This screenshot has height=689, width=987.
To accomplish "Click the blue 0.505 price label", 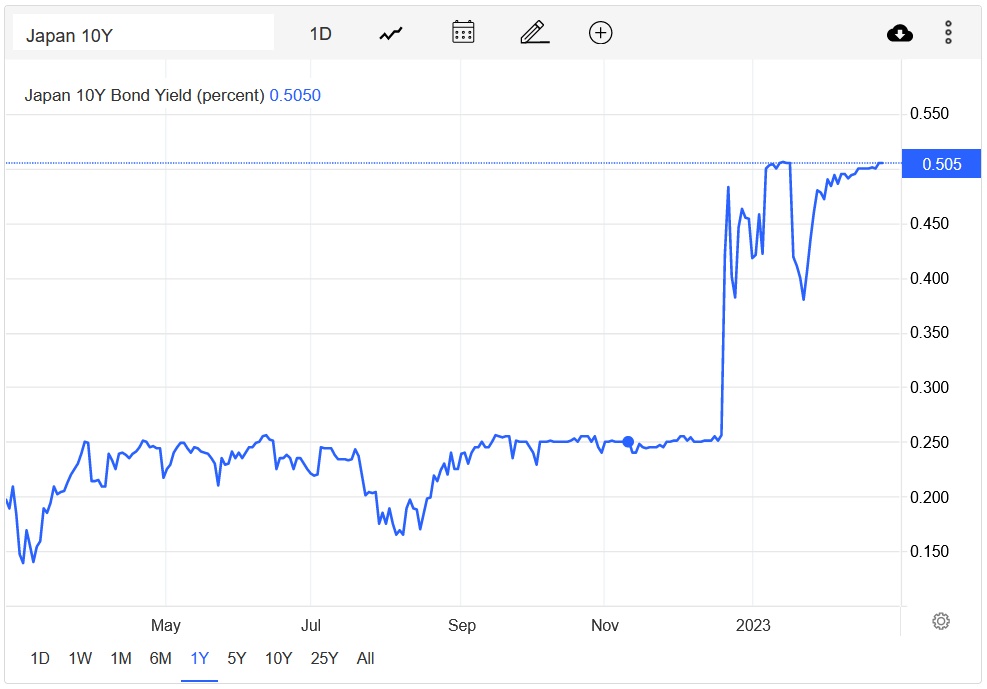I will (942, 164).
